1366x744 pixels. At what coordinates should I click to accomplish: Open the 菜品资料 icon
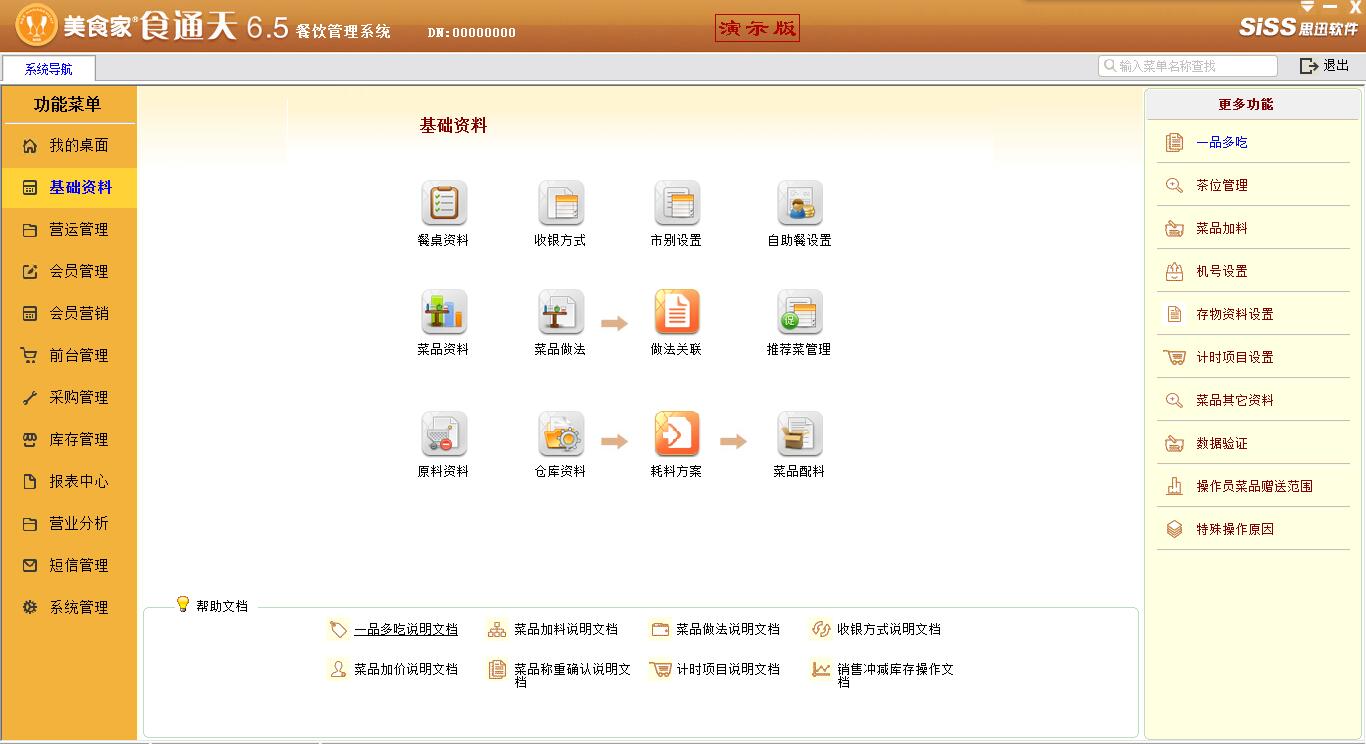(444, 312)
